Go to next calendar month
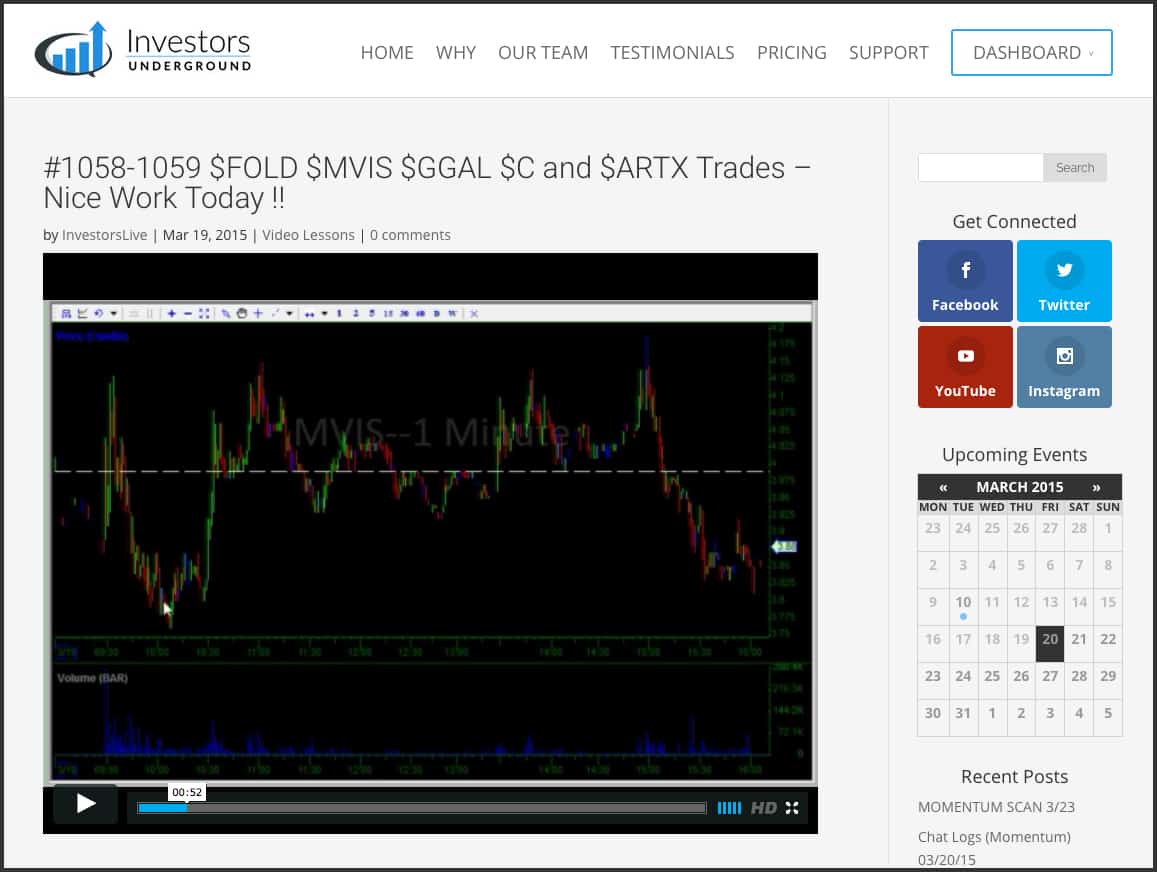This screenshot has height=872, width=1157. 1096,488
